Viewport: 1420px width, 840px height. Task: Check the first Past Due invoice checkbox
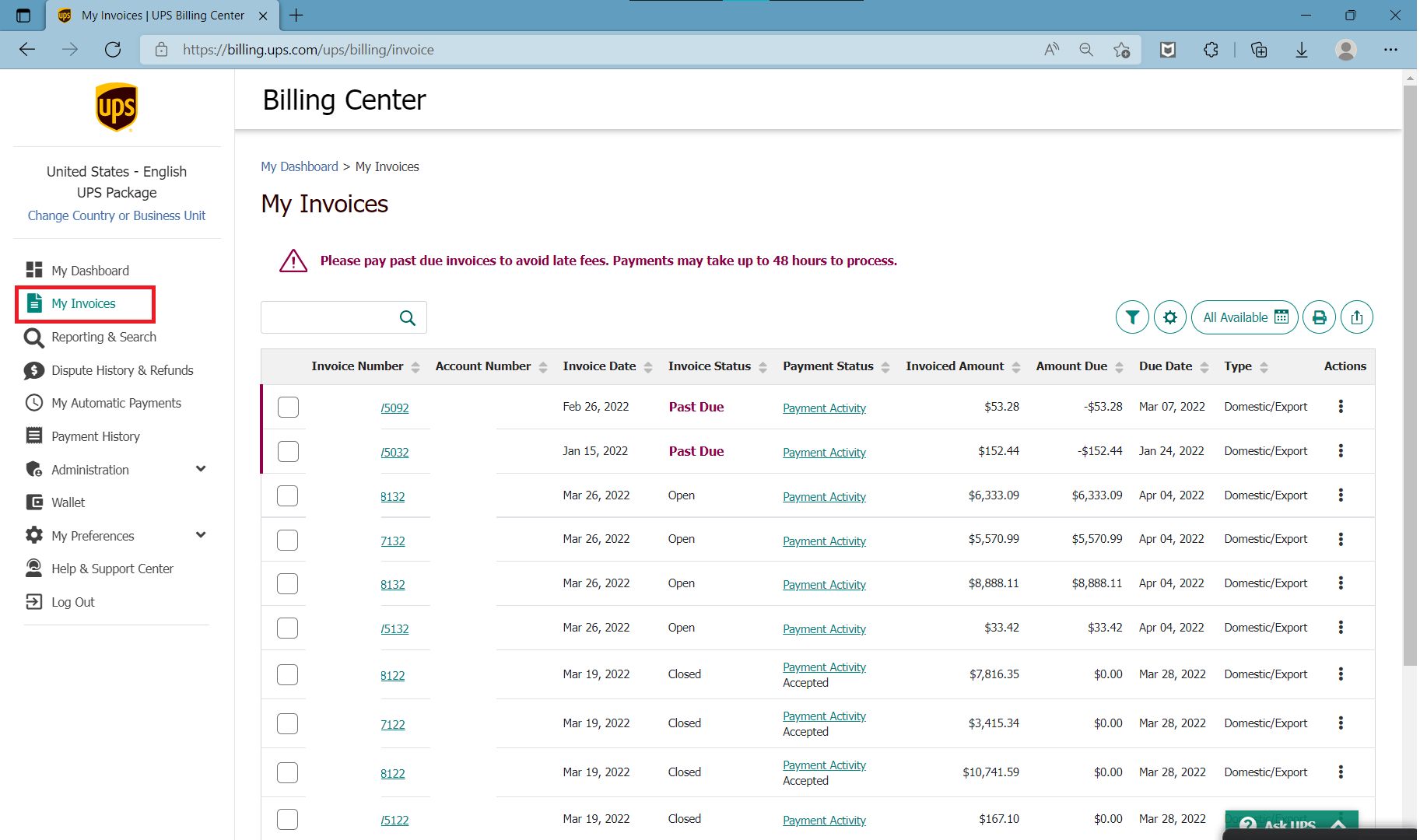[288, 407]
